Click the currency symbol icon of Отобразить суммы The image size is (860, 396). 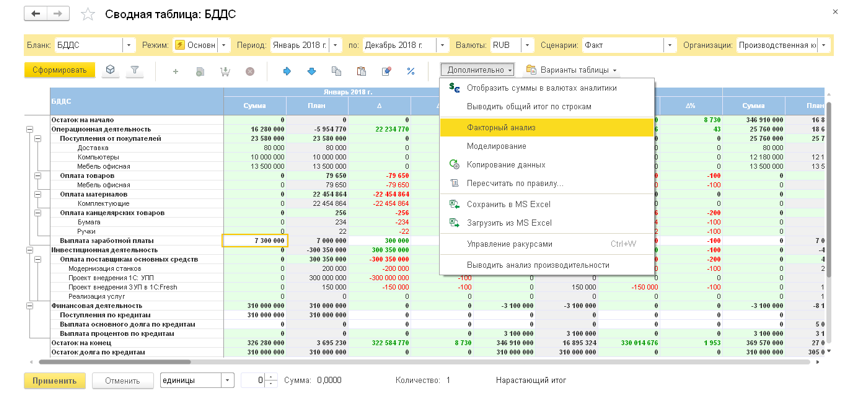coord(454,88)
